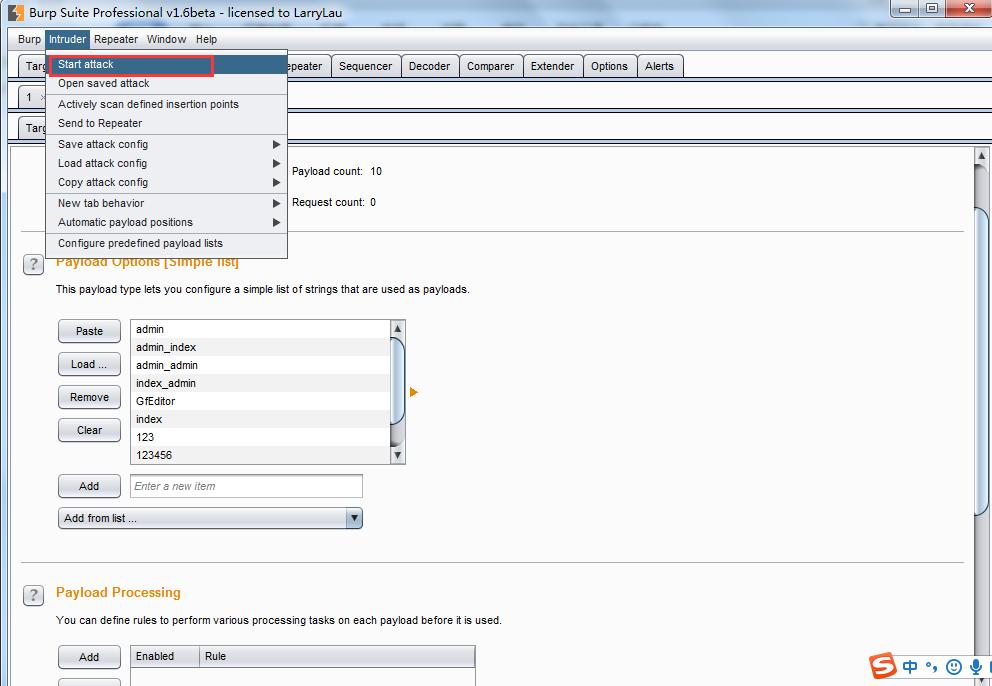
Task: Select Send to Repeater menu item
Action: [166, 123]
